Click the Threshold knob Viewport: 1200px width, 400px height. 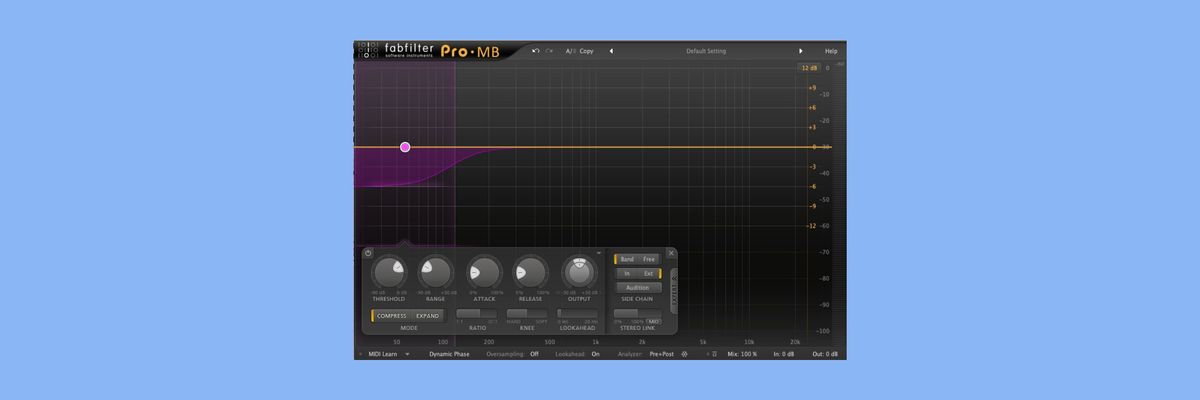coord(389,272)
